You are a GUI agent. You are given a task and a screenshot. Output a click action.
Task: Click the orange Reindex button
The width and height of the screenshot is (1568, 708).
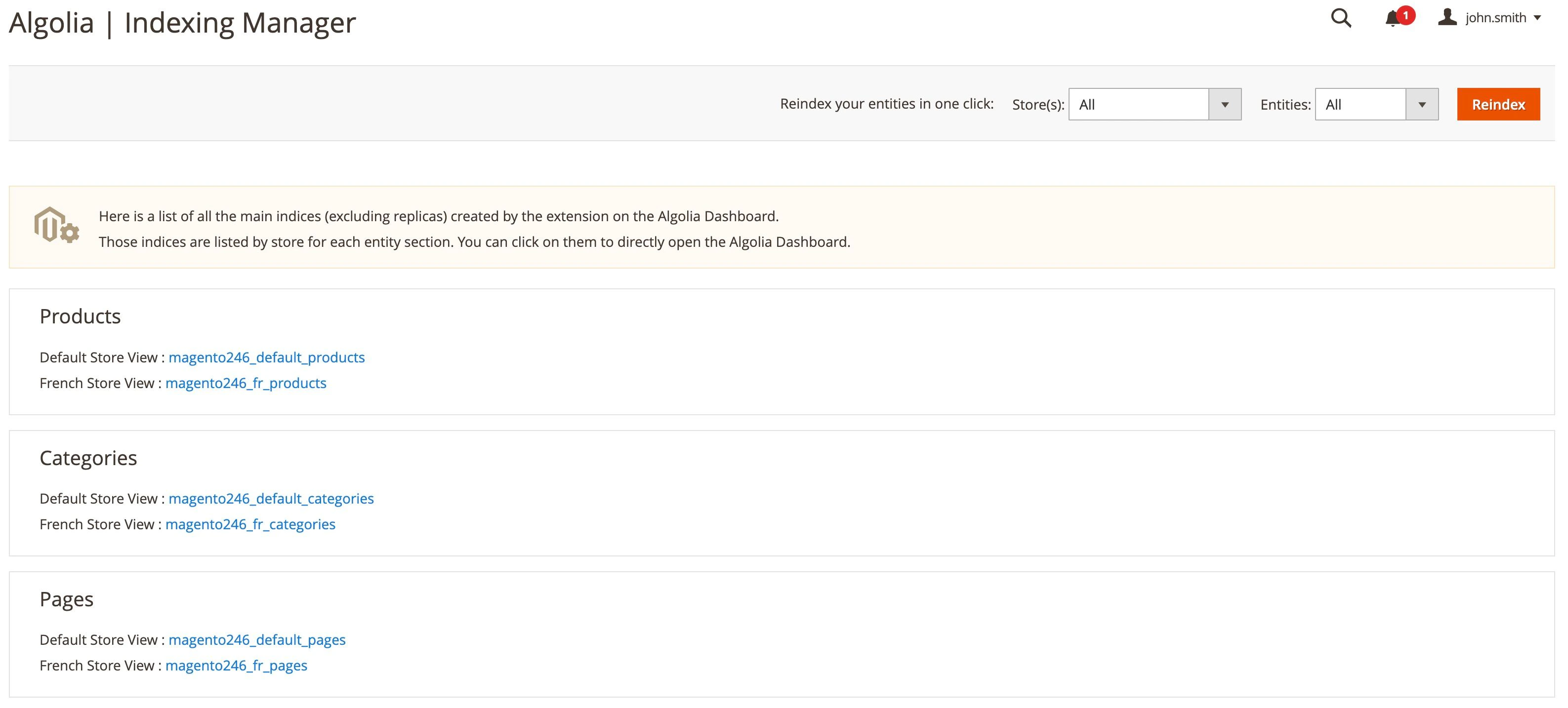pos(1498,104)
